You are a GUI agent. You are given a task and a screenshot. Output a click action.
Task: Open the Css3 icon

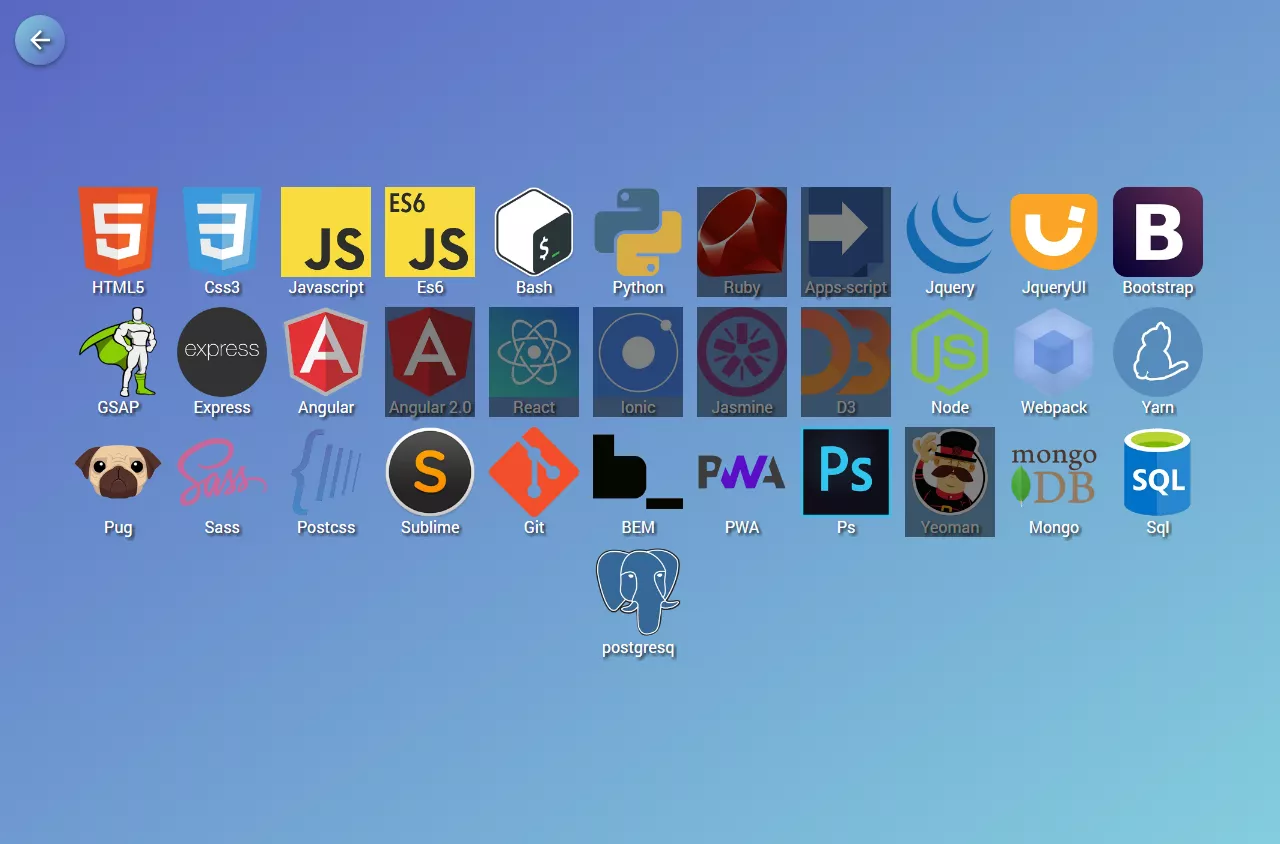pyautogui.click(x=222, y=232)
